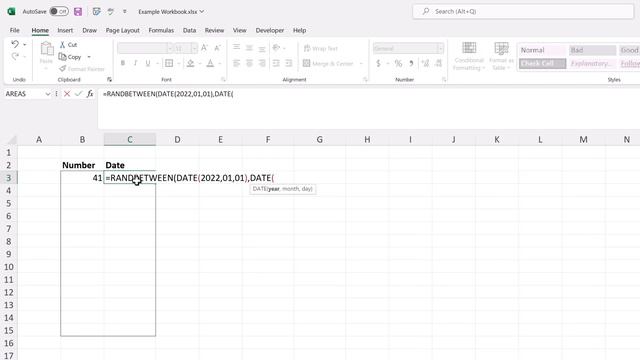Open the Name Box dropdown
The image size is (640, 360).
tap(48, 94)
